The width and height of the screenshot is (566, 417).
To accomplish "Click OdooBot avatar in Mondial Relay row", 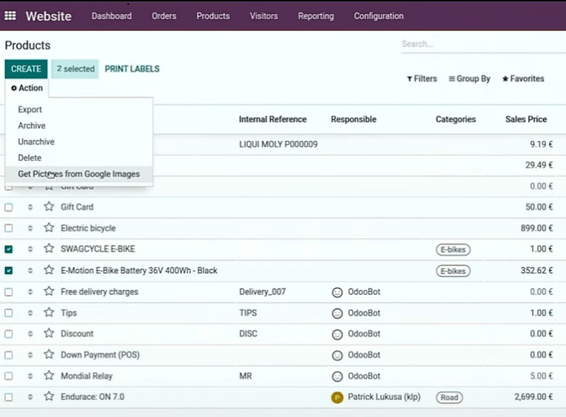I will (x=337, y=377).
